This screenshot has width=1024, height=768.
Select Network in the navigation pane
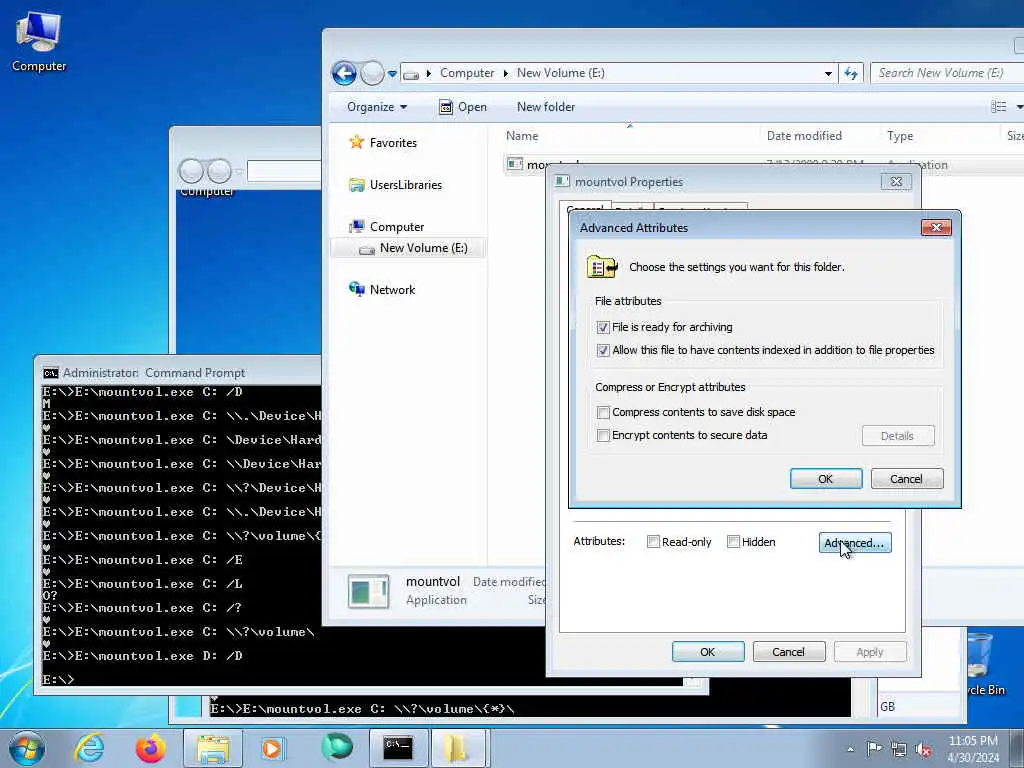coord(392,289)
